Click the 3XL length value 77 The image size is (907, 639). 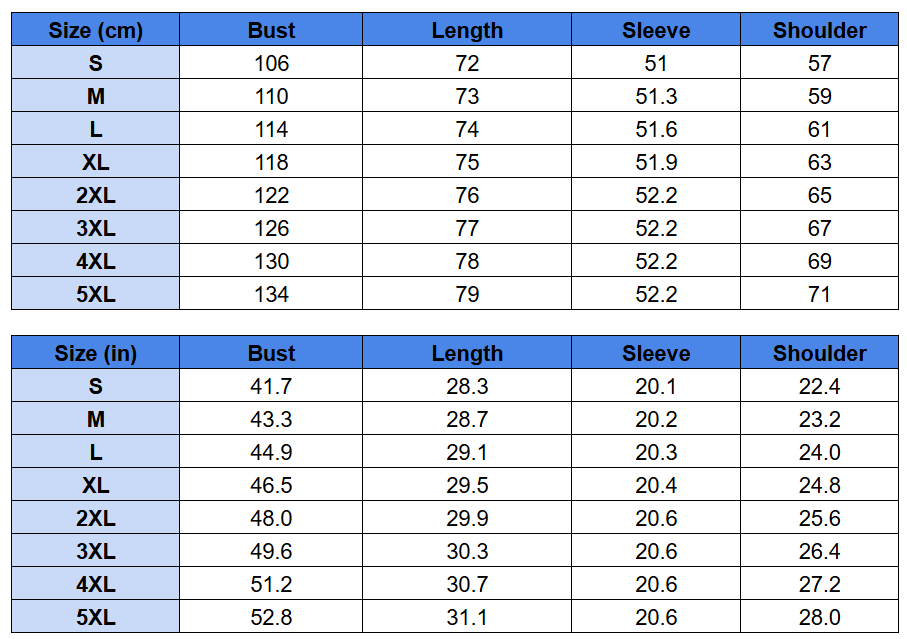(x=467, y=228)
